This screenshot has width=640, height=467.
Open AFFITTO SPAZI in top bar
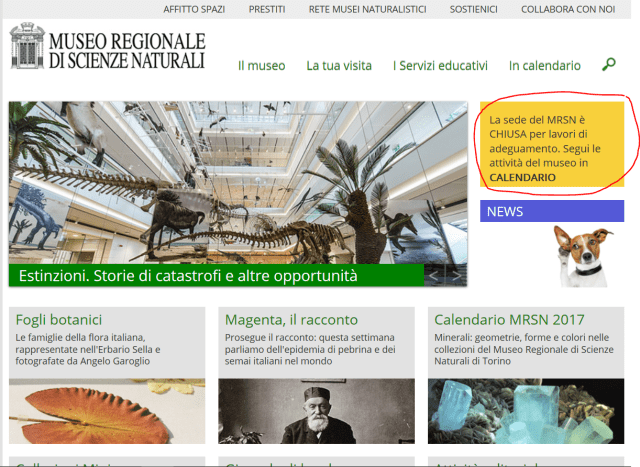[x=194, y=9]
